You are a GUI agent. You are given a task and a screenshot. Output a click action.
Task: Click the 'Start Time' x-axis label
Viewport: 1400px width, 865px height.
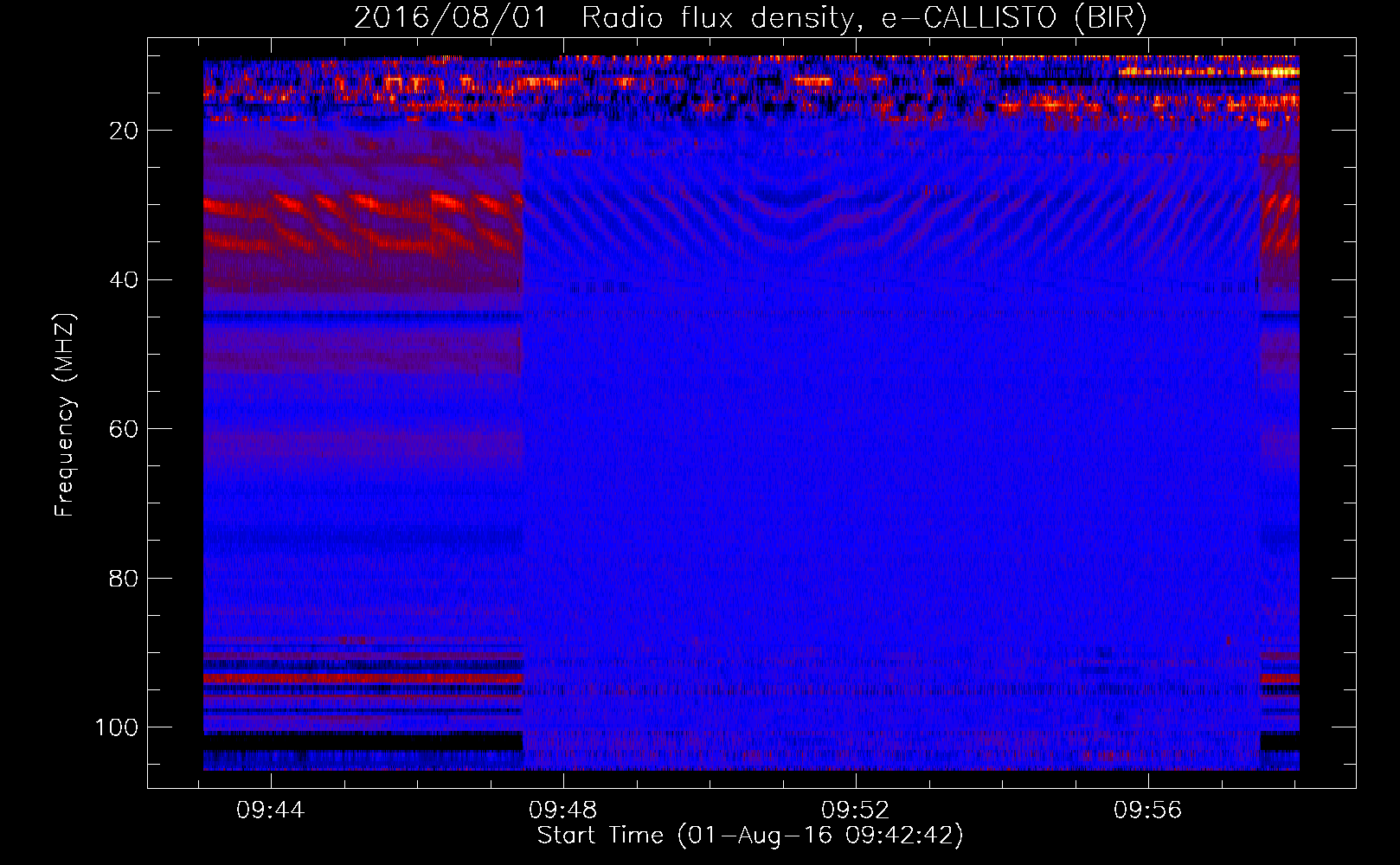tap(750, 836)
